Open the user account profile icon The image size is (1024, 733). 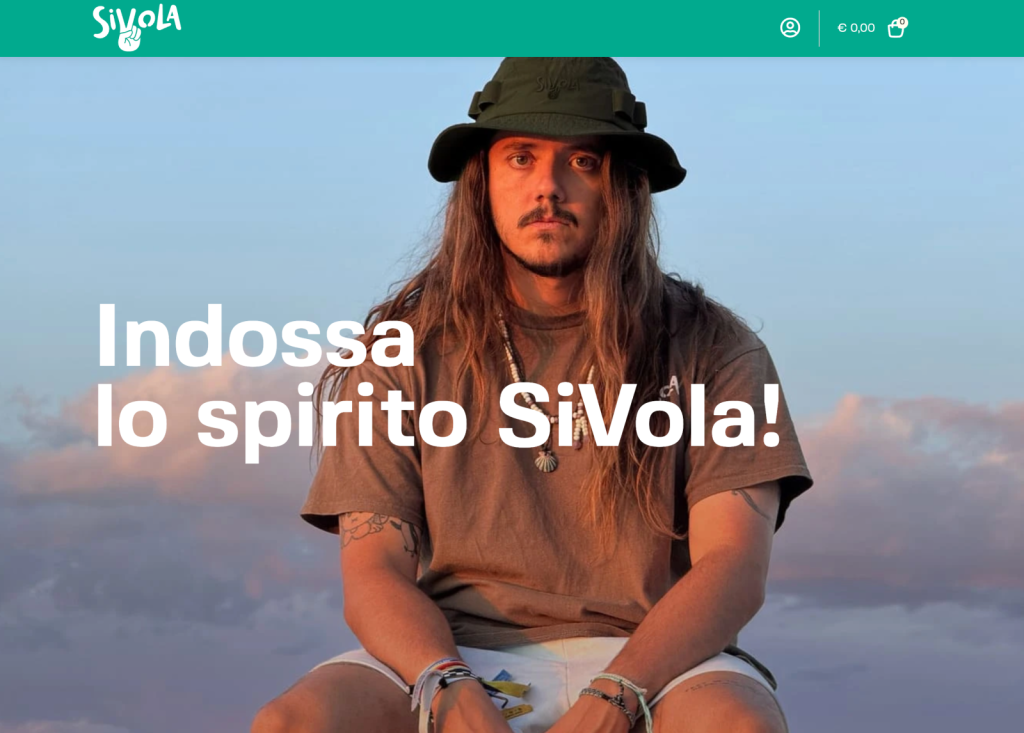pyautogui.click(x=790, y=27)
